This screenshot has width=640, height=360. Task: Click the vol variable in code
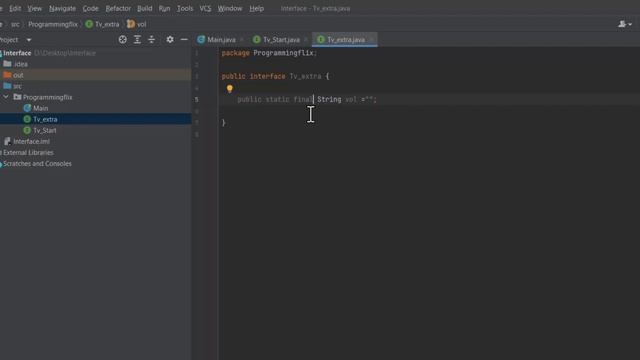click(351, 100)
